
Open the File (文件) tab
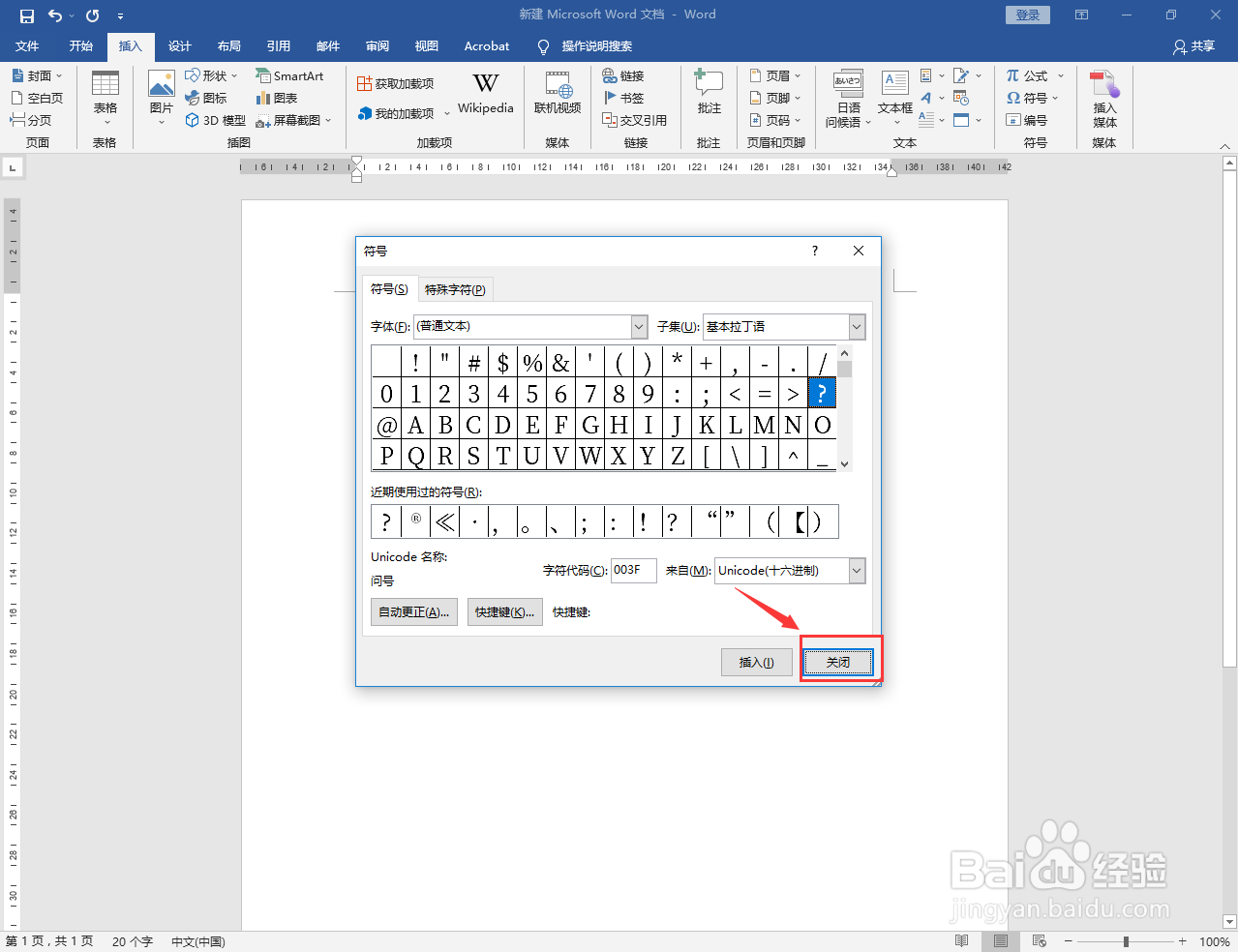click(x=27, y=45)
